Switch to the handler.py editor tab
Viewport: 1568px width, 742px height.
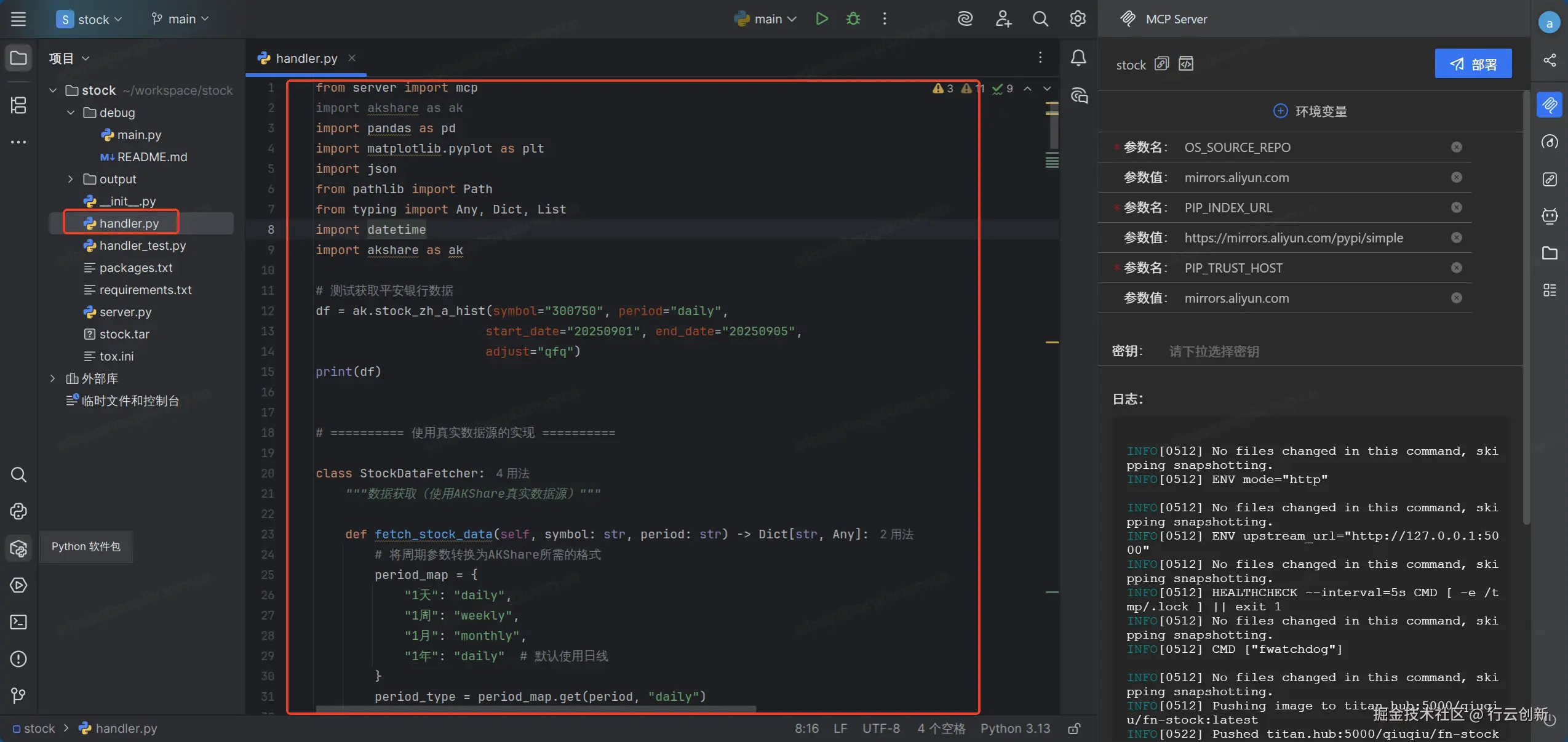click(x=306, y=58)
